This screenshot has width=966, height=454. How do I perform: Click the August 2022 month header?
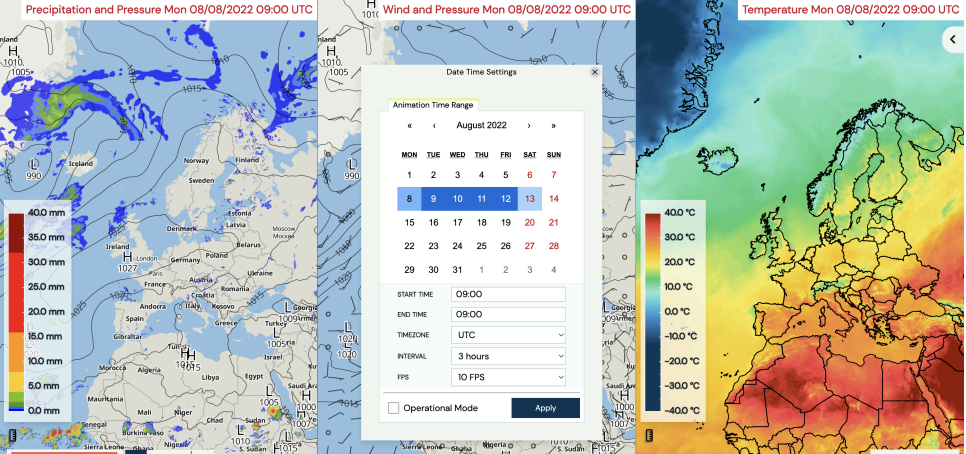[x=481, y=125]
